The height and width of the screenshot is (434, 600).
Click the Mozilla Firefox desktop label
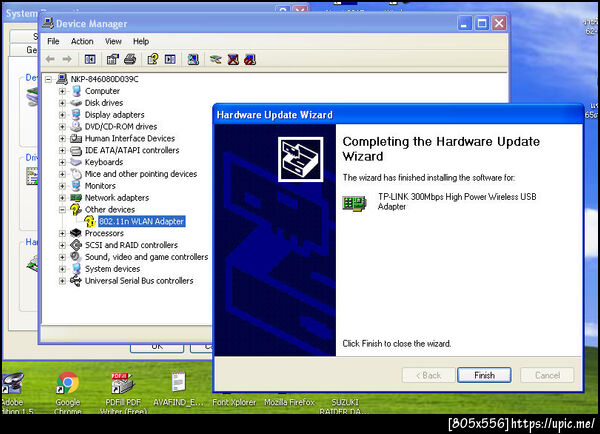[x=289, y=402]
